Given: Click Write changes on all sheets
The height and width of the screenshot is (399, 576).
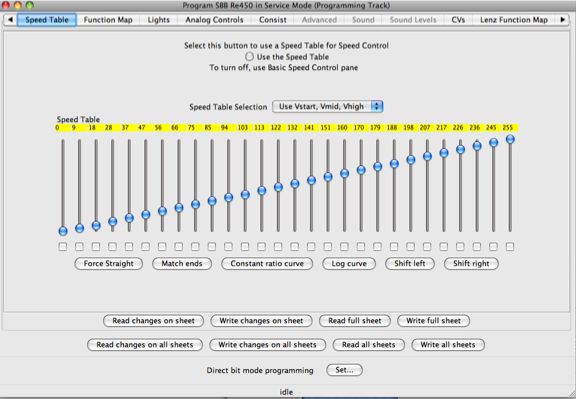Looking at the screenshot, I should (x=267, y=345).
